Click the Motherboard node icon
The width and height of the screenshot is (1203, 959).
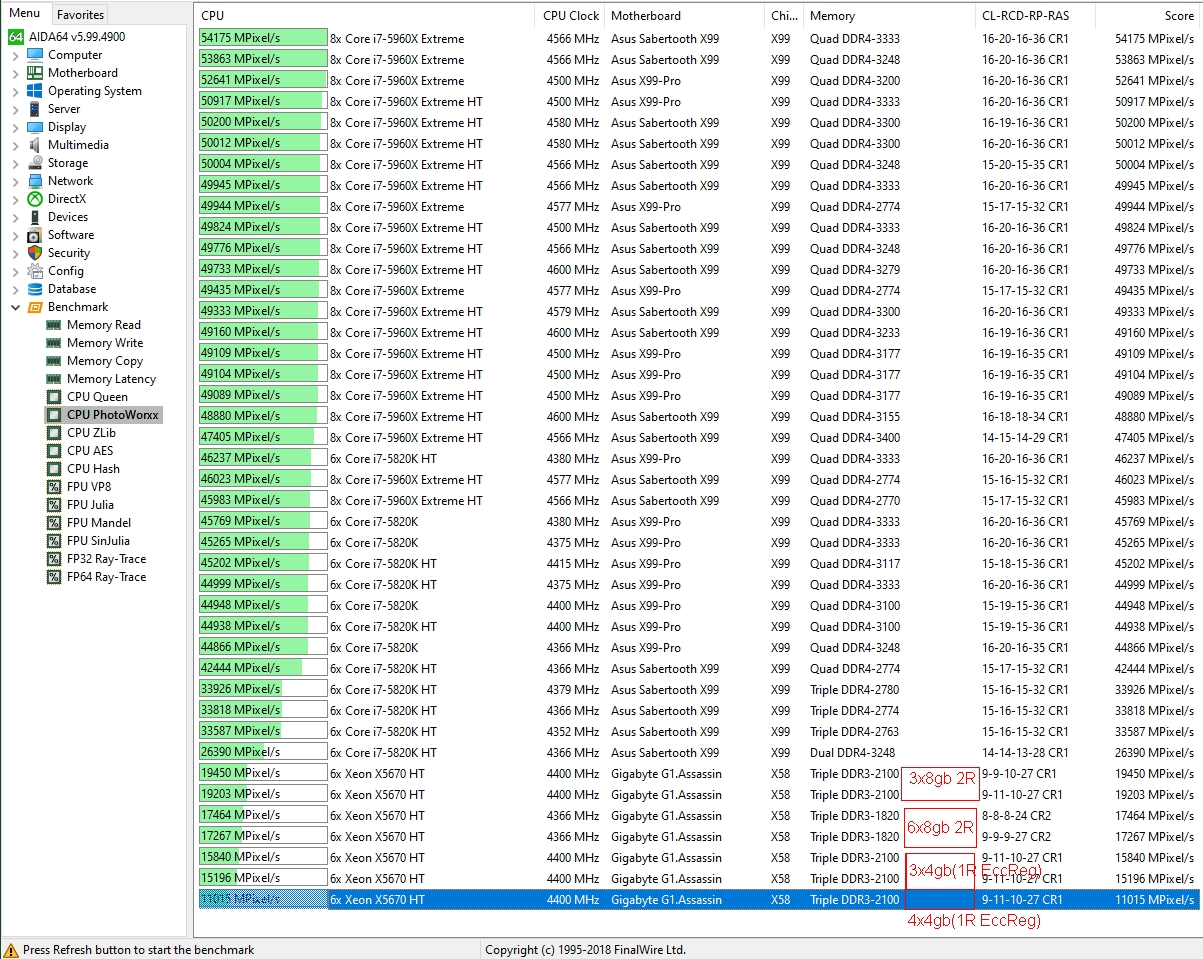(35, 73)
